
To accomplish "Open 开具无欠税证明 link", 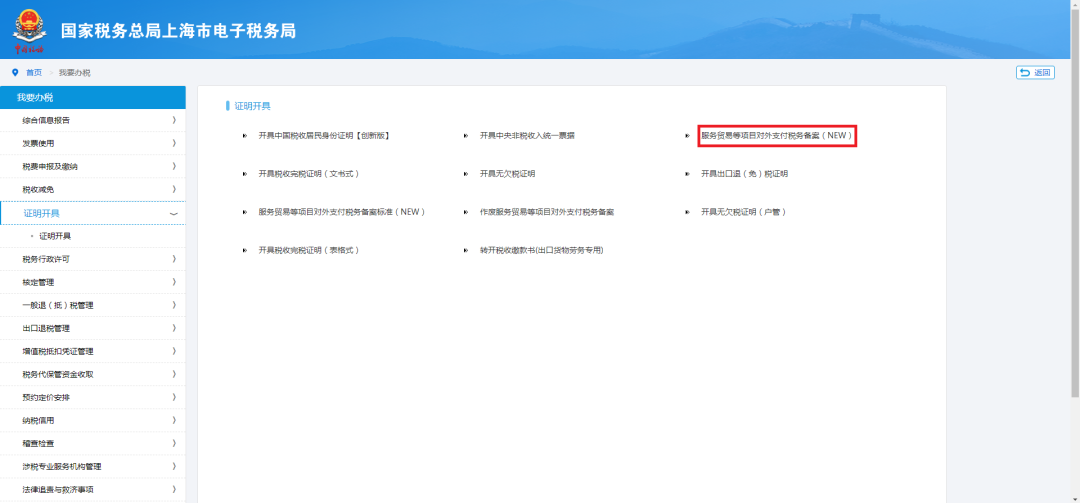I will click(508, 174).
